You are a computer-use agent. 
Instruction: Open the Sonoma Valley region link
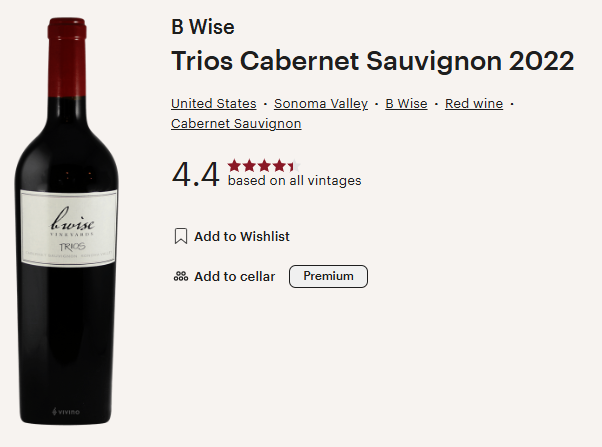point(320,103)
